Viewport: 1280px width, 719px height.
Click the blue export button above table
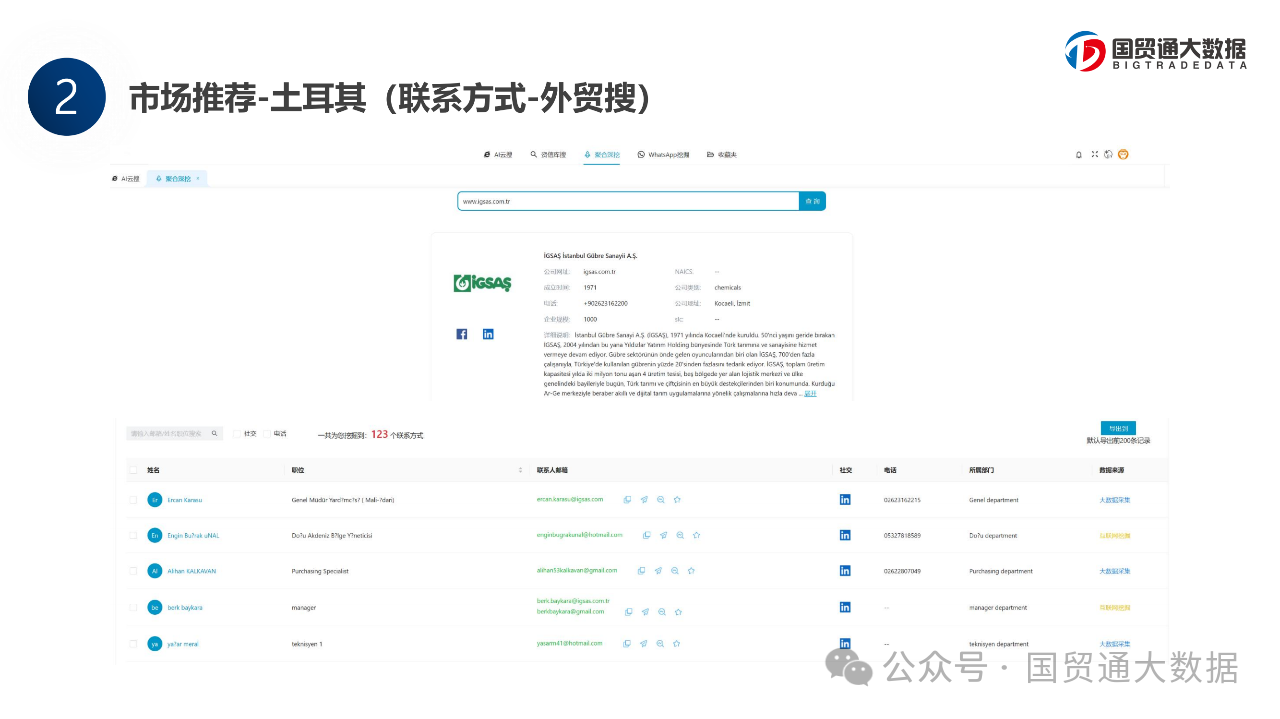(1118, 428)
